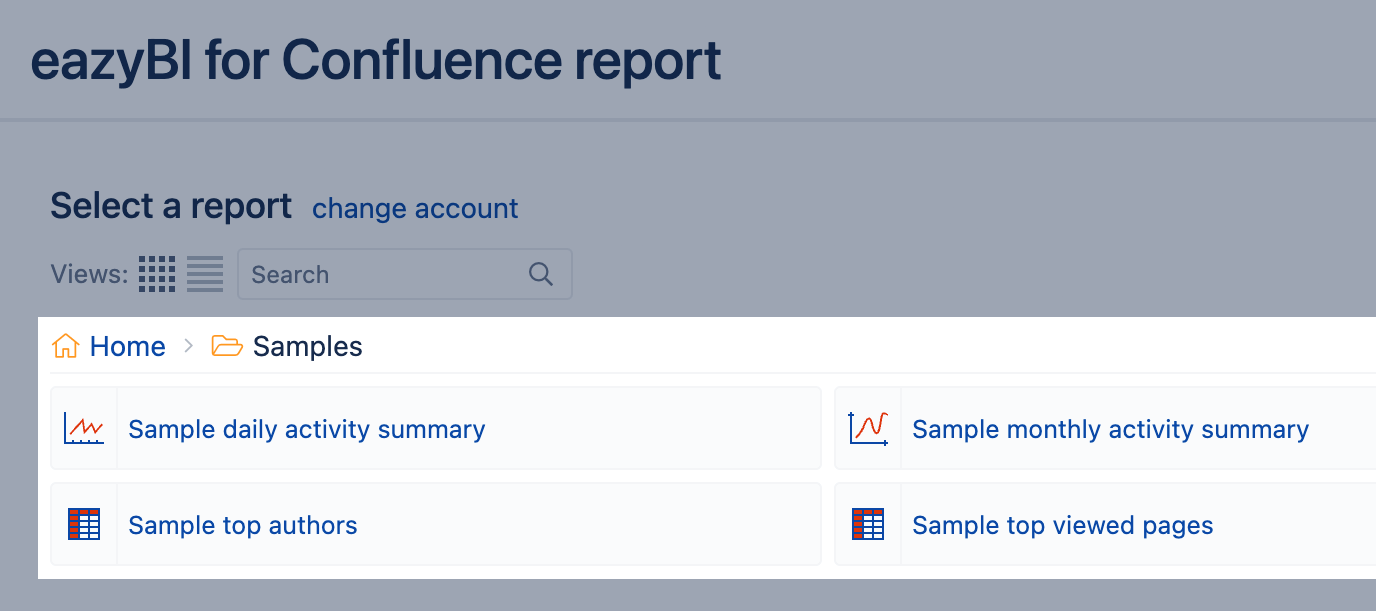Toggle the grid view next to Views label
This screenshot has width=1376, height=611.
(x=157, y=273)
